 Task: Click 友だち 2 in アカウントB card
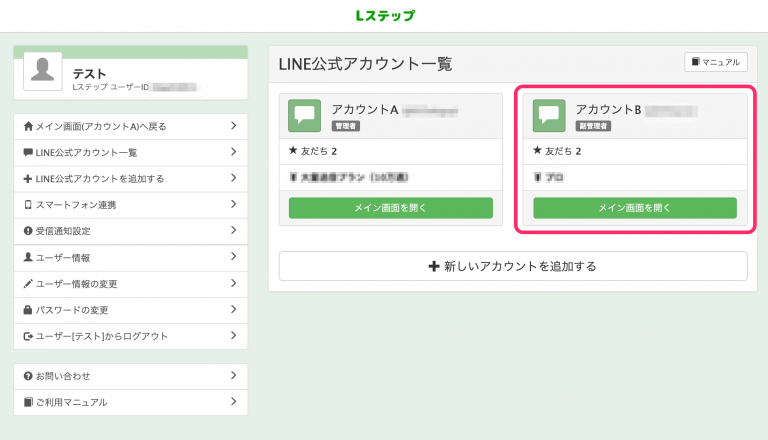click(x=563, y=151)
